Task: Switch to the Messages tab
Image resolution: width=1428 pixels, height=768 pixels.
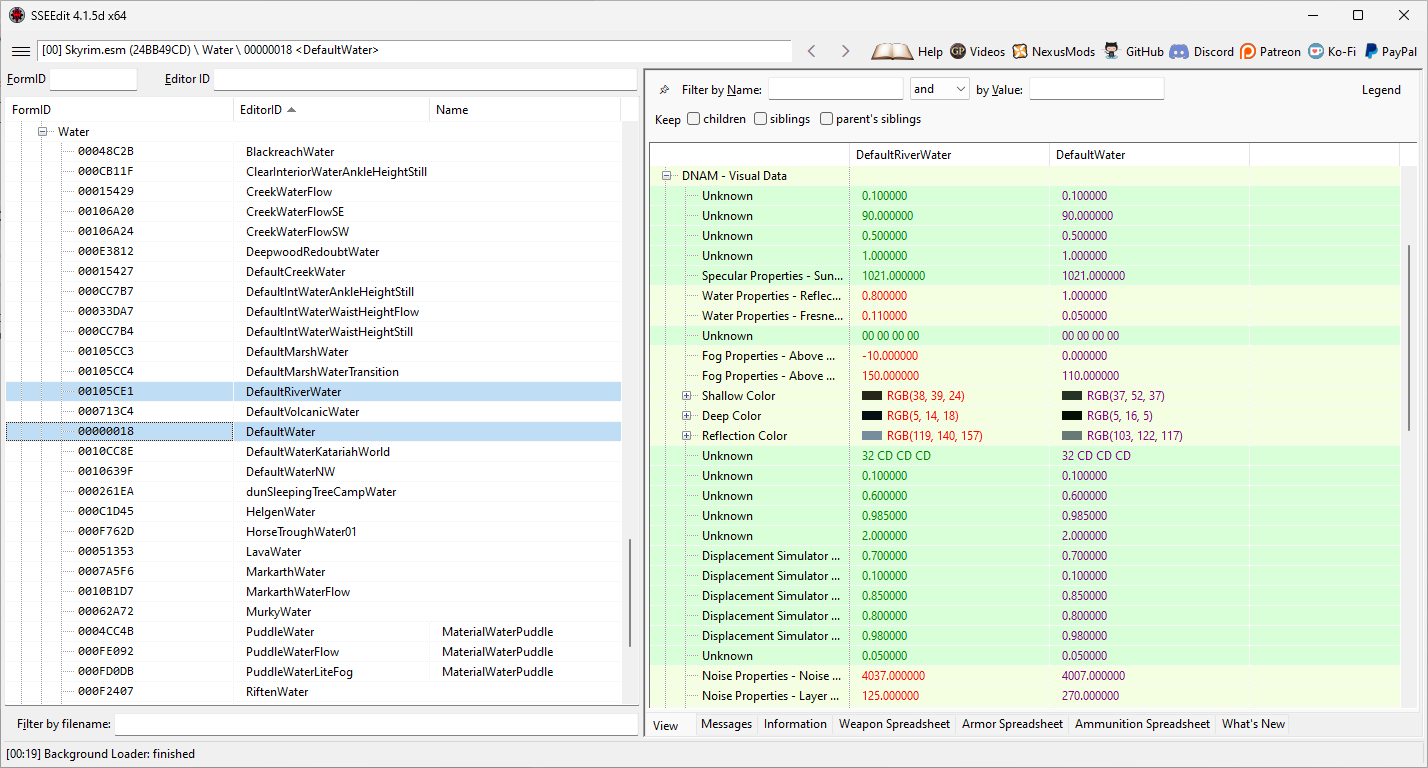Action: [726, 724]
